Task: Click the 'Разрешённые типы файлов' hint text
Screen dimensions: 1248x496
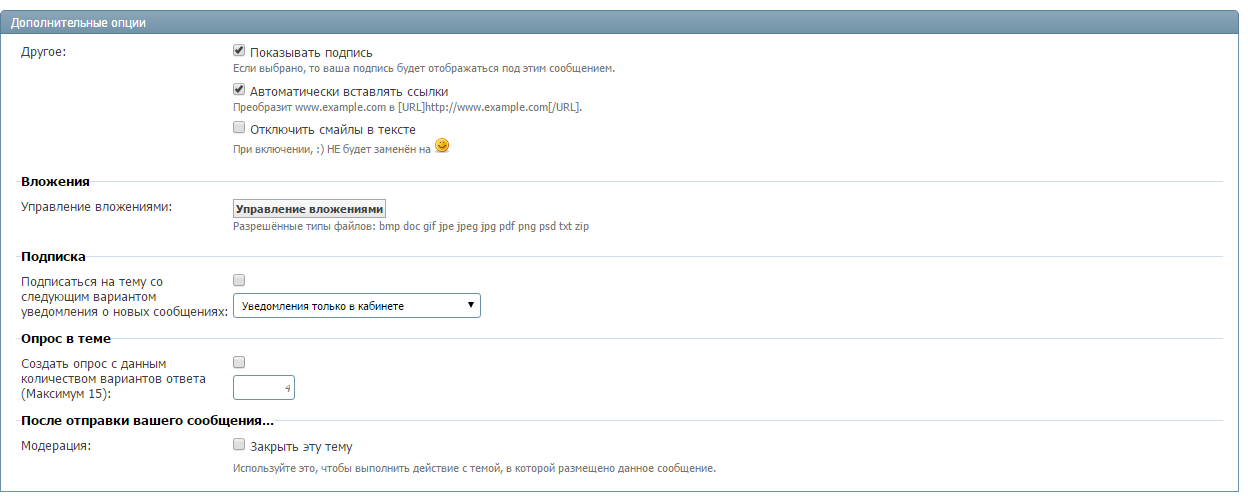Action: click(411, 227)
